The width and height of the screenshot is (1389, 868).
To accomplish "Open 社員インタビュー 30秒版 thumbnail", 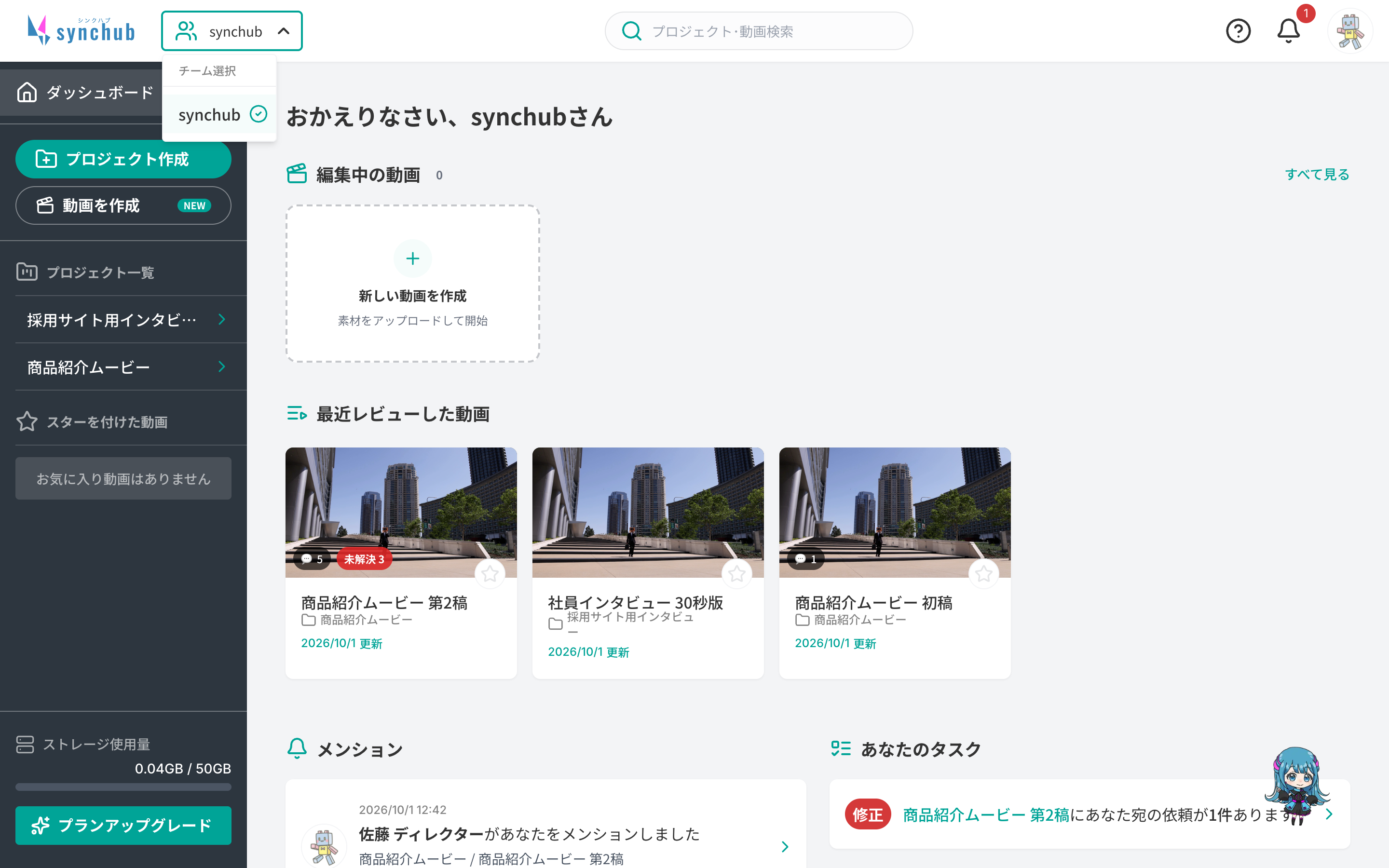I will tap(648, 512).
